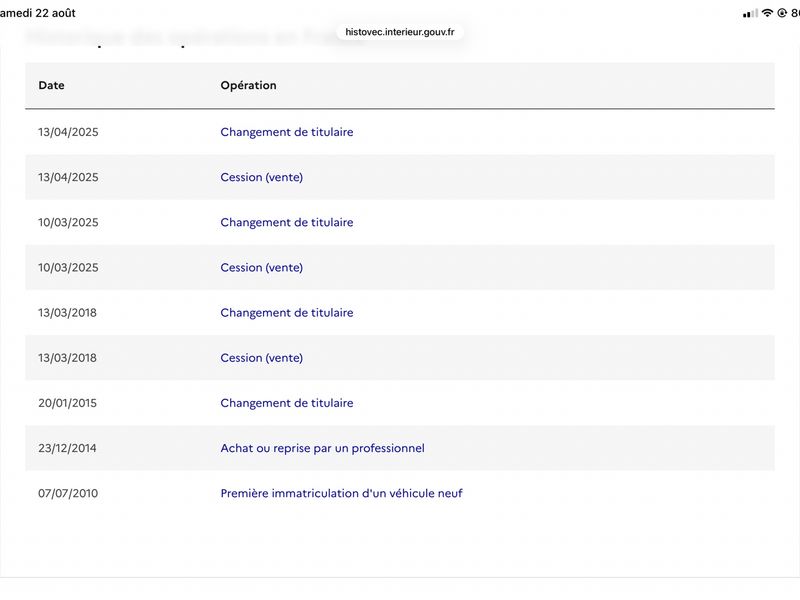Image resolution: width=800 pixels, height=600 pixels.
Task: Select Cession (vente) from 10/03/2025
Action: [x=262, y=267]
